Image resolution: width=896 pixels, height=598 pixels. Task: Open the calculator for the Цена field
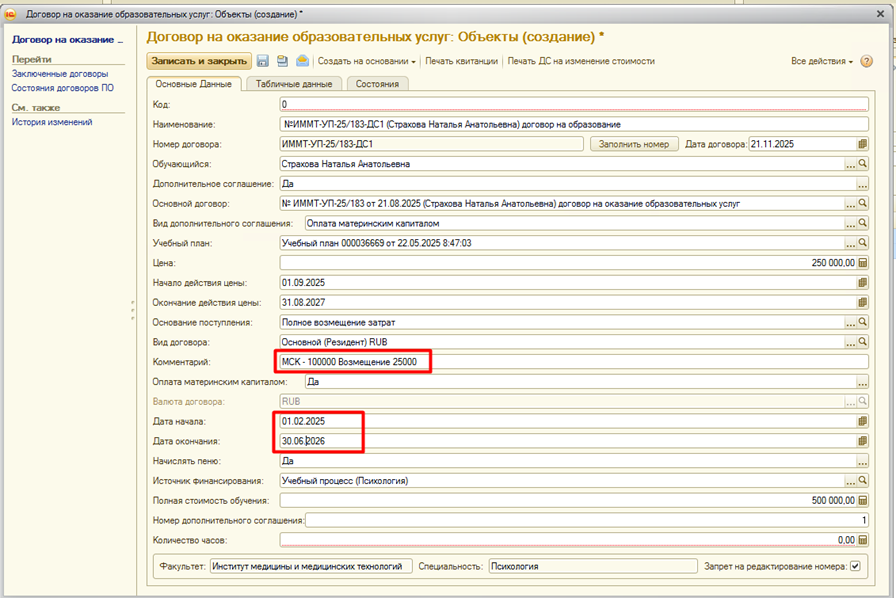click(862, 263)
